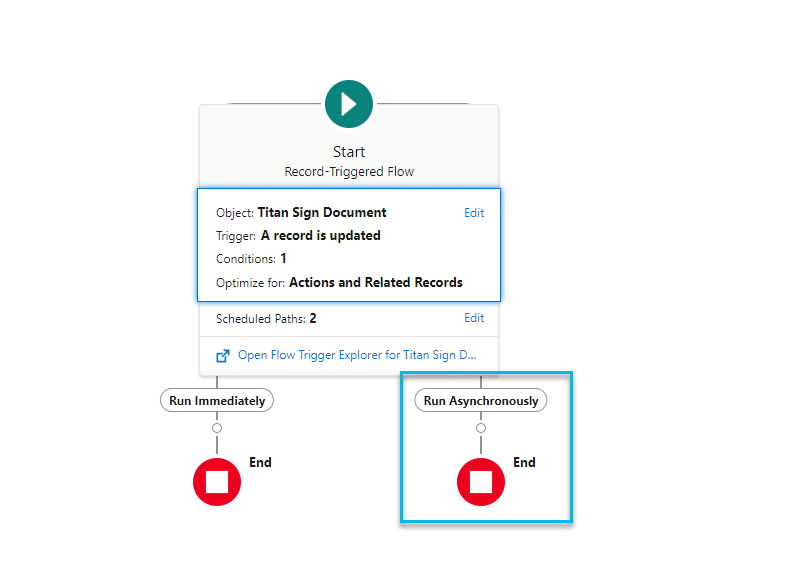
Task: Click the 'Titan Sign Document' object text
Action: (322, 213)
